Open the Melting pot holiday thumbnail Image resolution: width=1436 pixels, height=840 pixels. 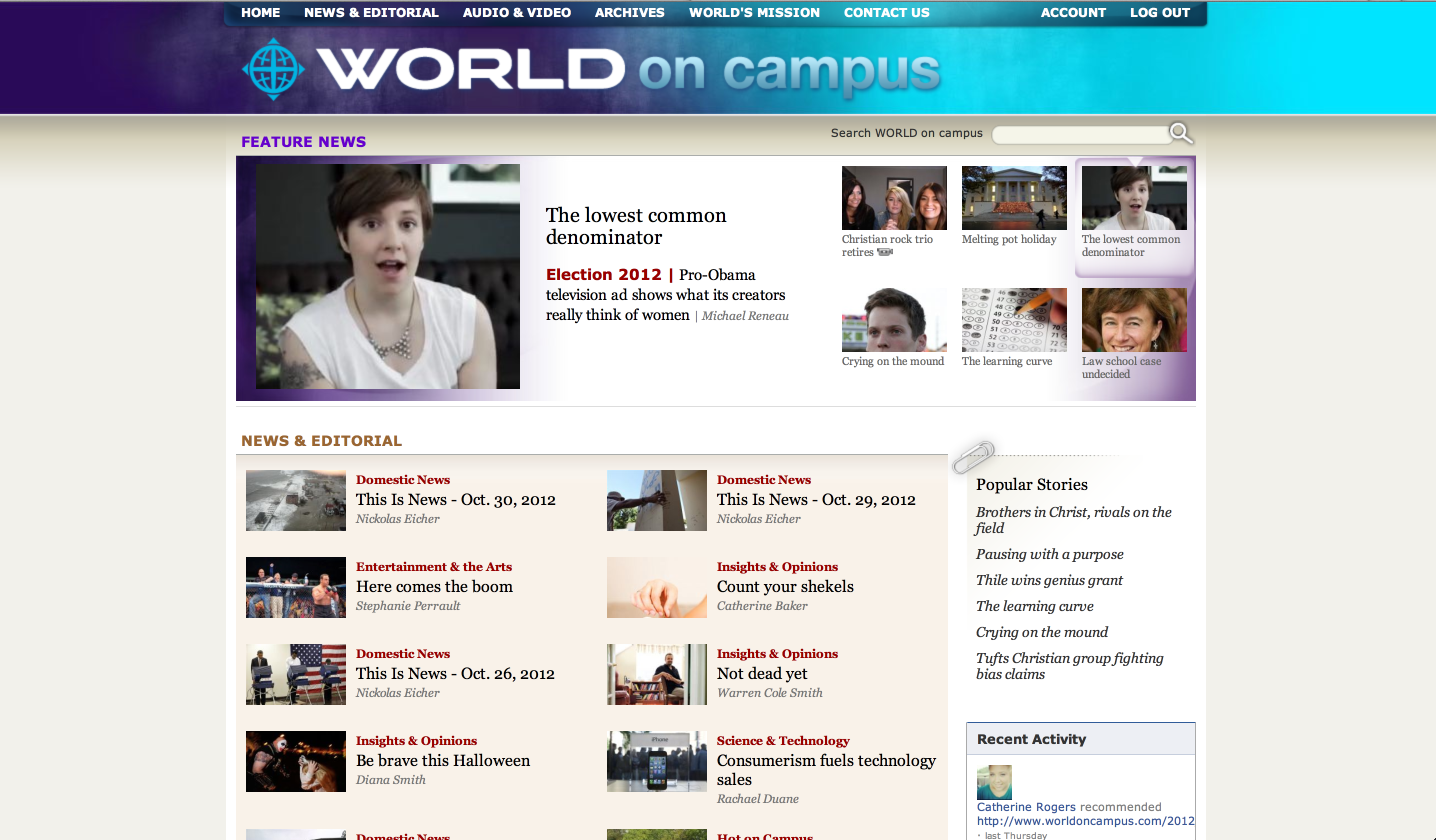pos(1013,197)
